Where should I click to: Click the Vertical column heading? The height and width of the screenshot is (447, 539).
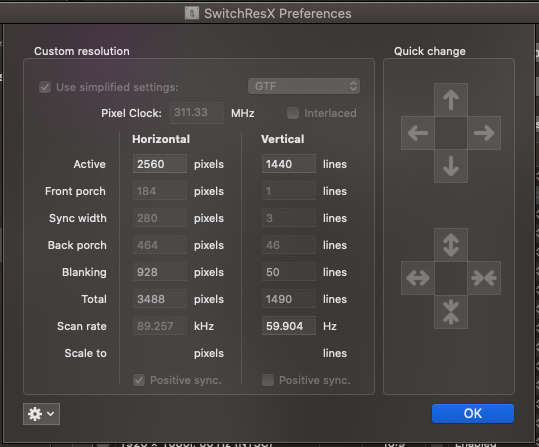tap(283, 139)
